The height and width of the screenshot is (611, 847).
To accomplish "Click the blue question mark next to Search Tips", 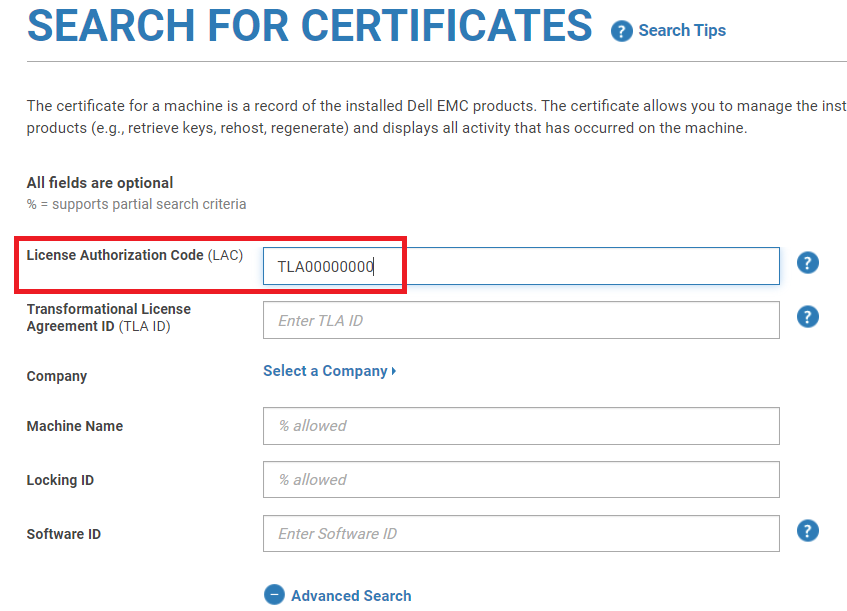I will pos(621,30).
